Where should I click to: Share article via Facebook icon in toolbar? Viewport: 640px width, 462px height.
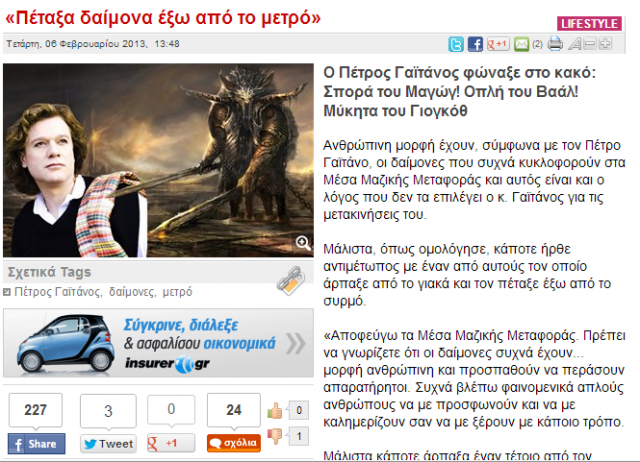(475, 44)
